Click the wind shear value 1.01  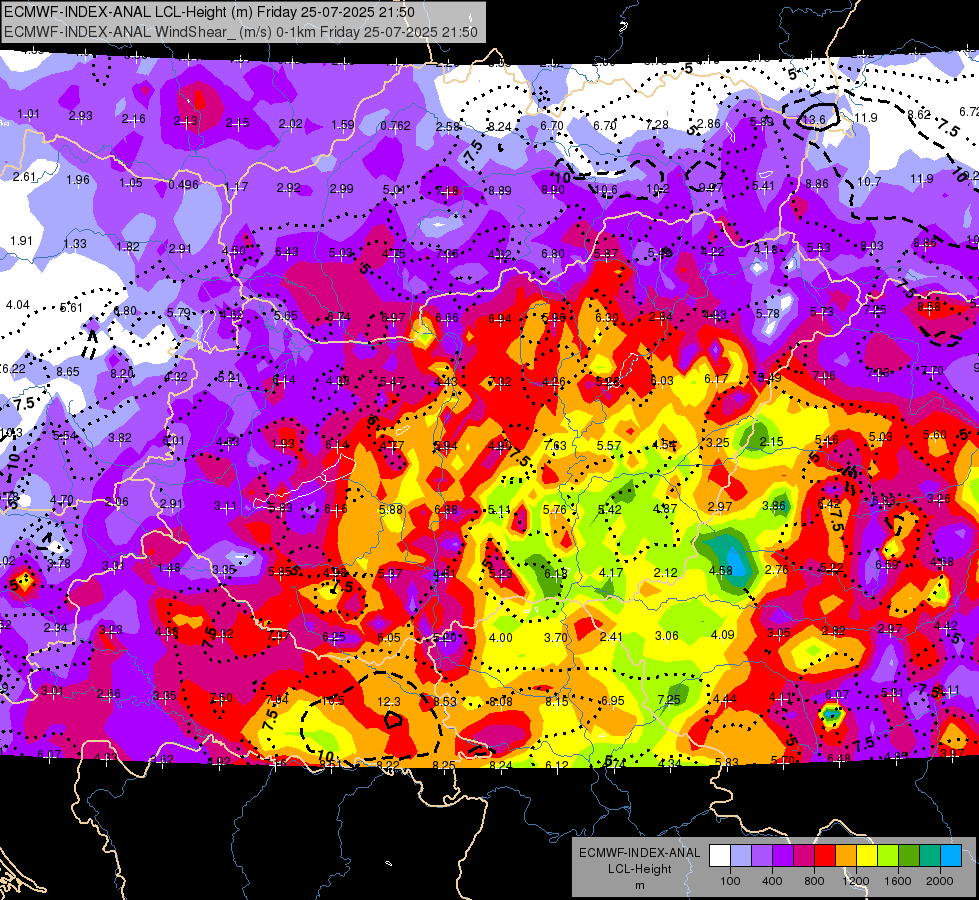pos(28,114)
